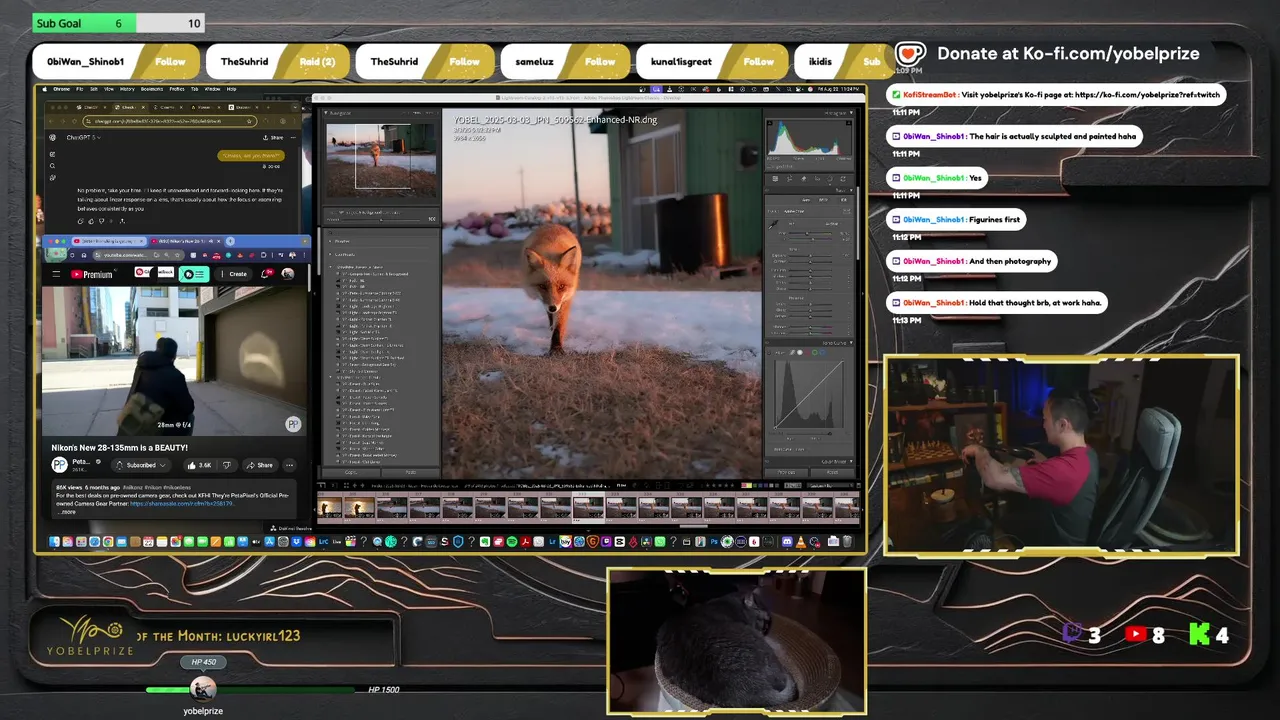This screenshot has height=720, width=1280.
Task: Open the History menu in Chrome menu bar
Action: tap(127, 89)
